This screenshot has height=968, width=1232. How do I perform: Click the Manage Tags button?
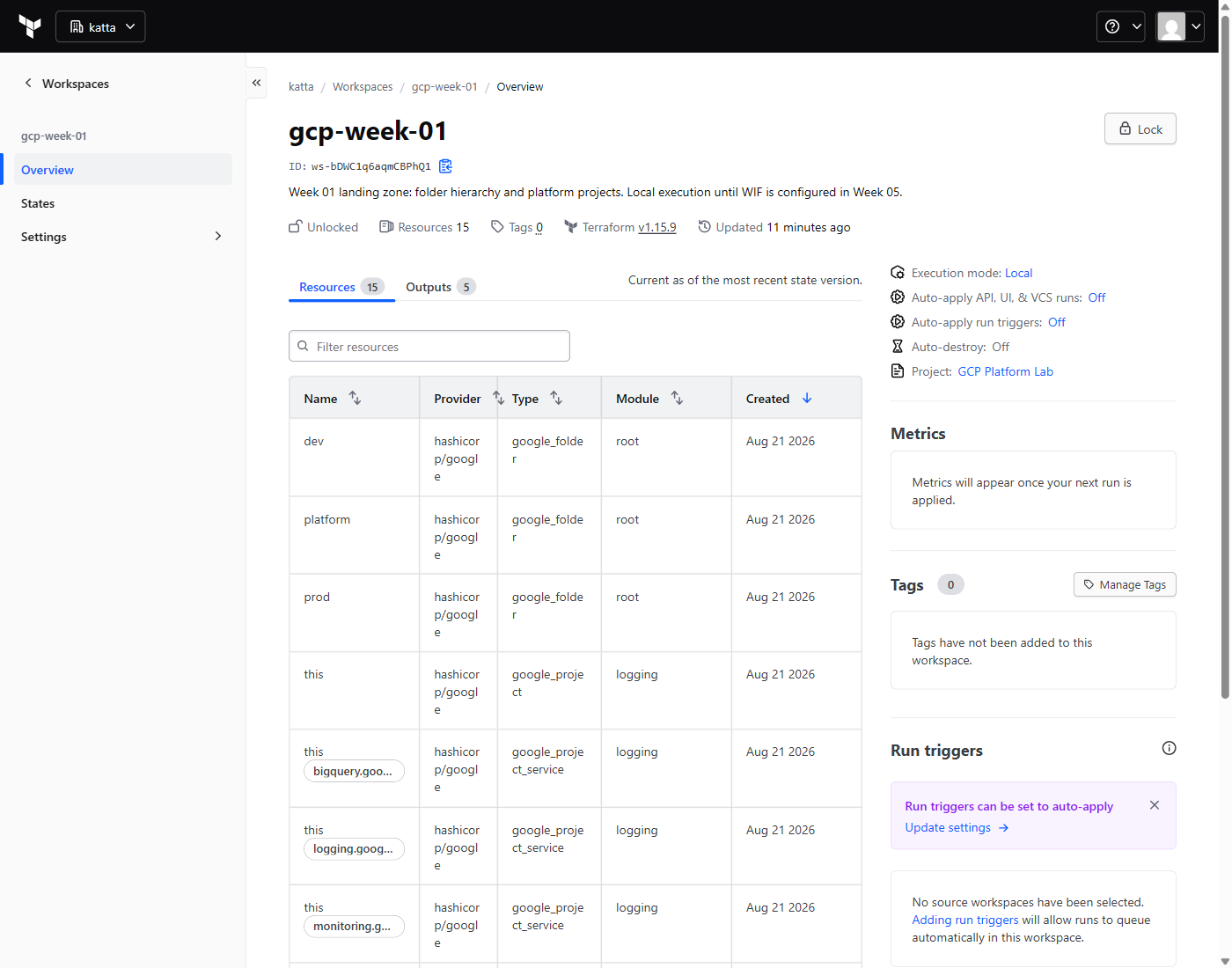point(1125,584)
